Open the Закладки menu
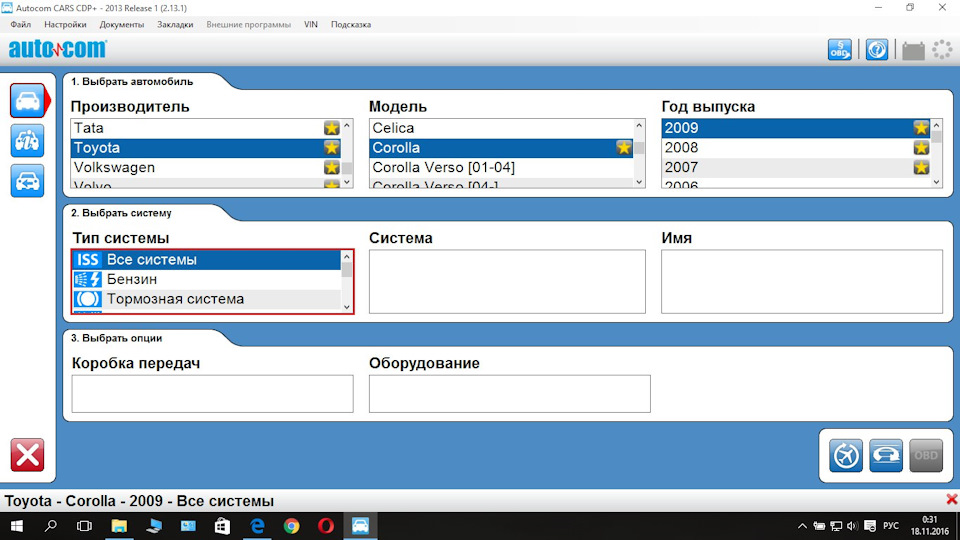The width and height of the screenshot is (960, 540). (175, 24)
